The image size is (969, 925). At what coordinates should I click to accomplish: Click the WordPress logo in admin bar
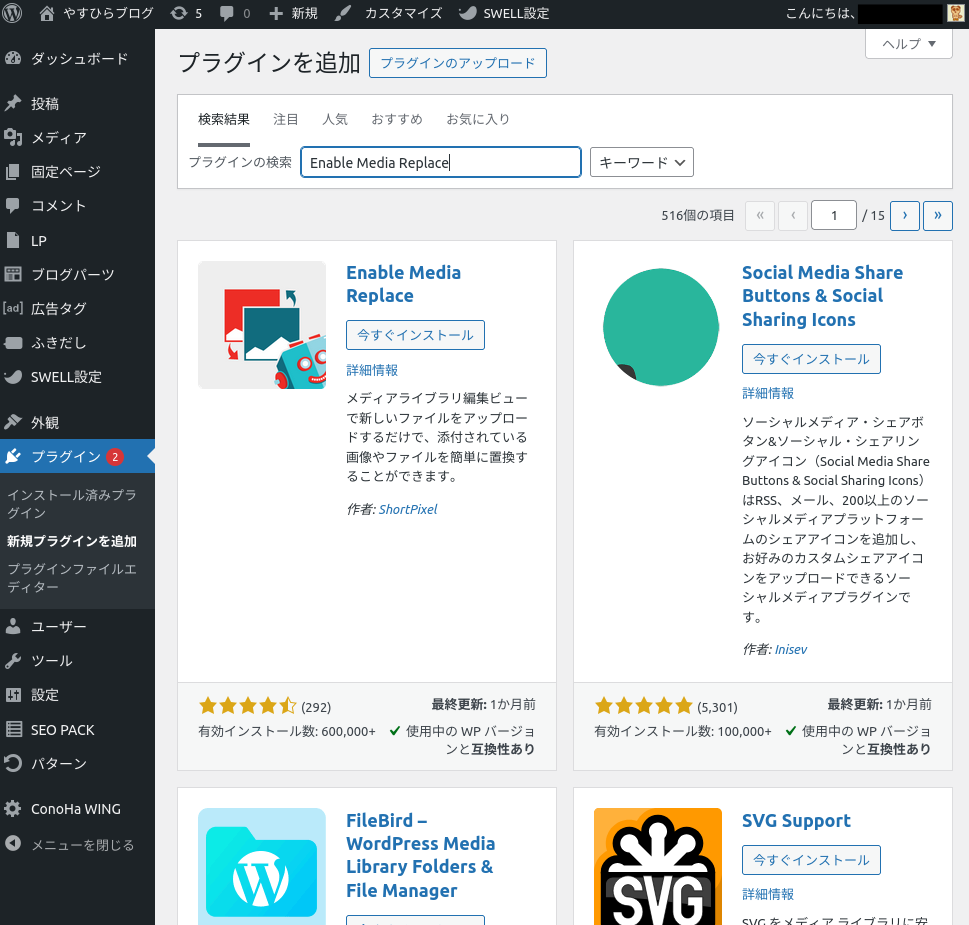pos(13,13)
